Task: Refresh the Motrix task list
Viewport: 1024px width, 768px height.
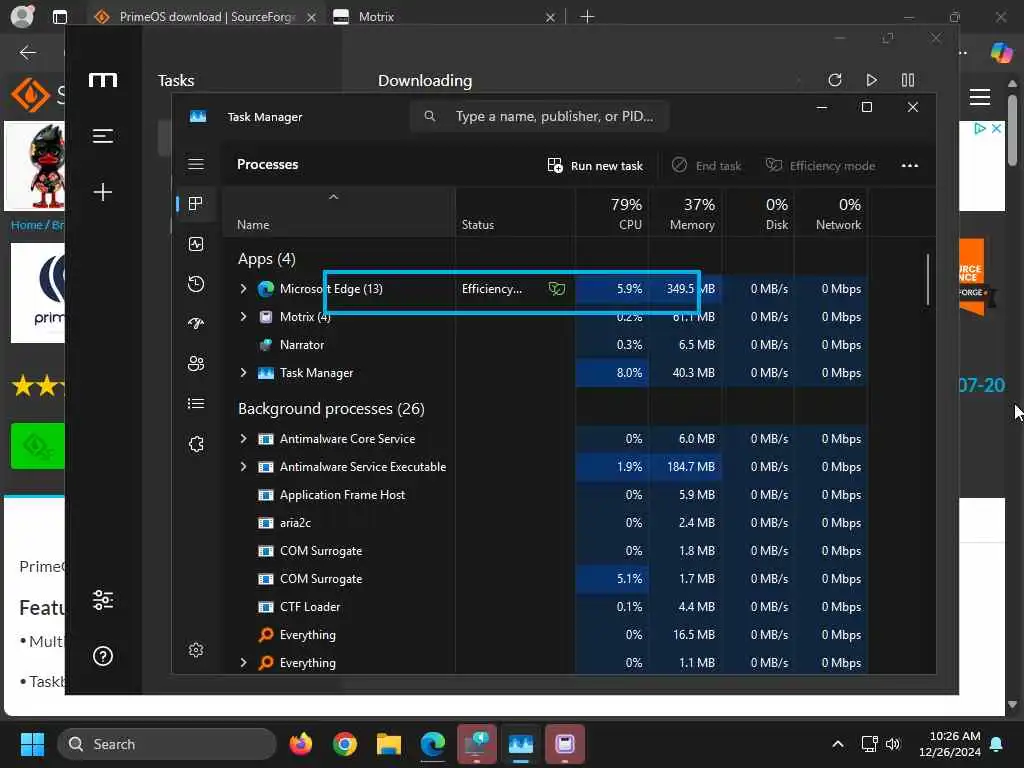Action: [x=835, y=80]
